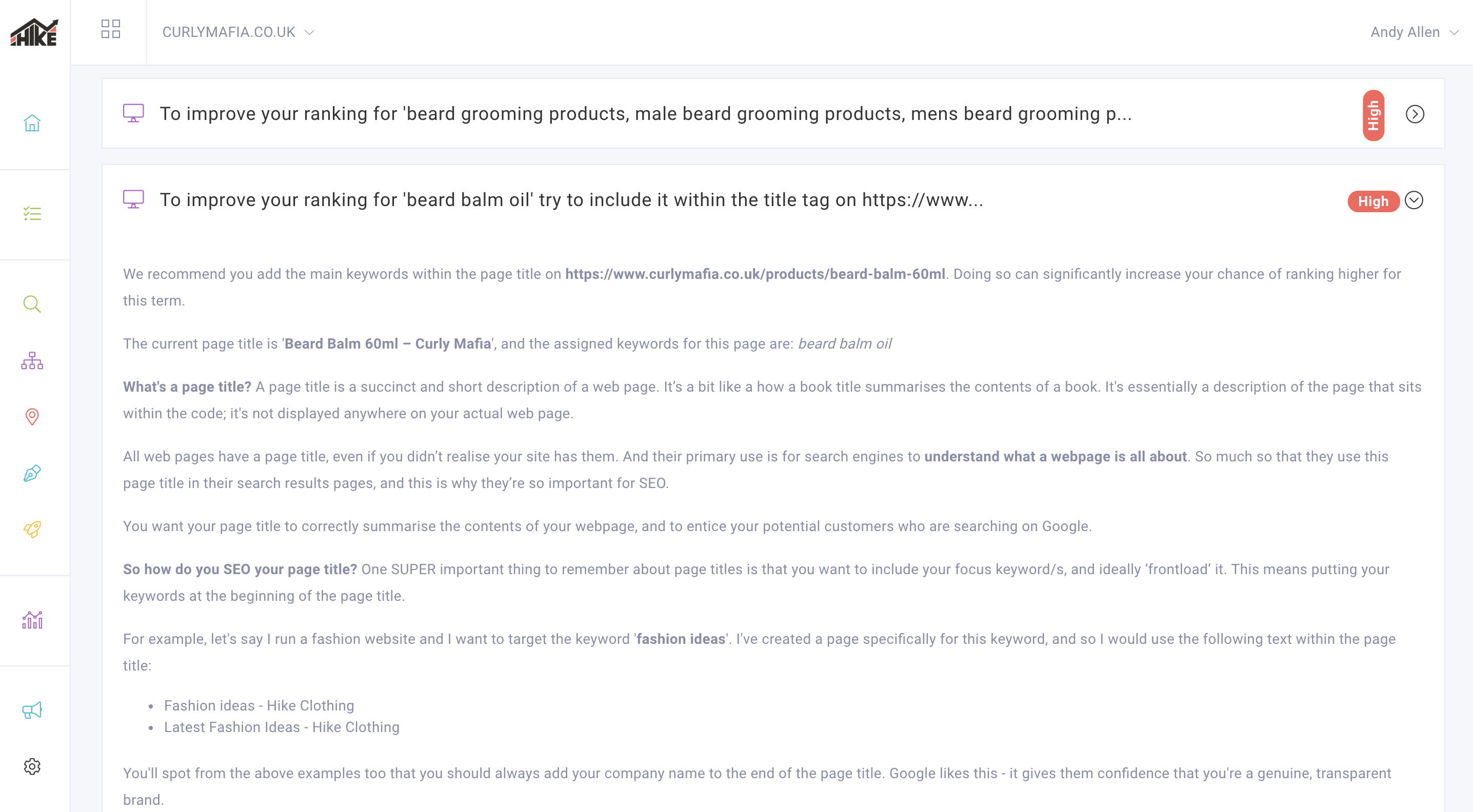Open the local map pin icon
The image size is (1473, 812).
click(32, 417)
